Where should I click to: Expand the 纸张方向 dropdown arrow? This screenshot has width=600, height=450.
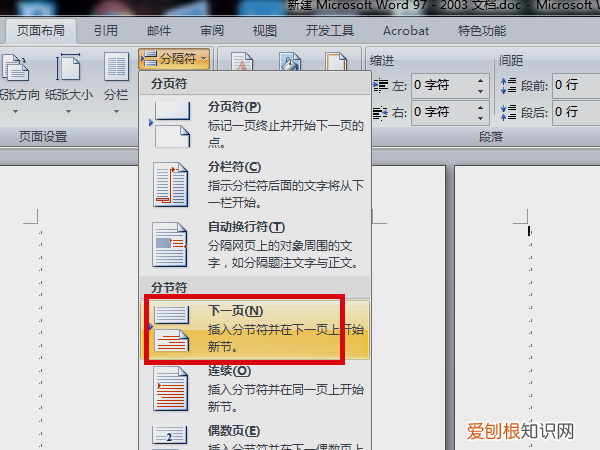tap(15, 112)
